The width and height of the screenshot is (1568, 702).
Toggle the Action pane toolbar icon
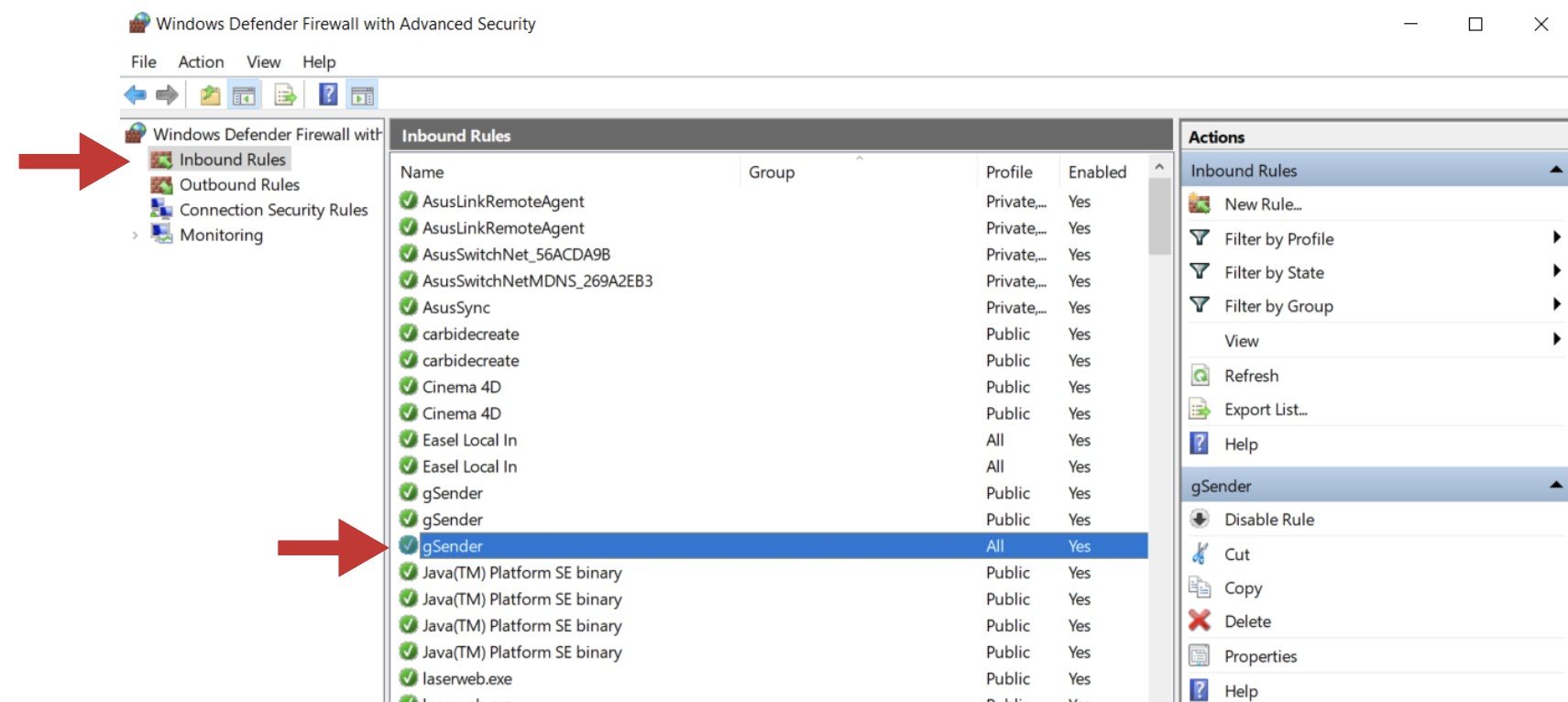coord(362,94)
